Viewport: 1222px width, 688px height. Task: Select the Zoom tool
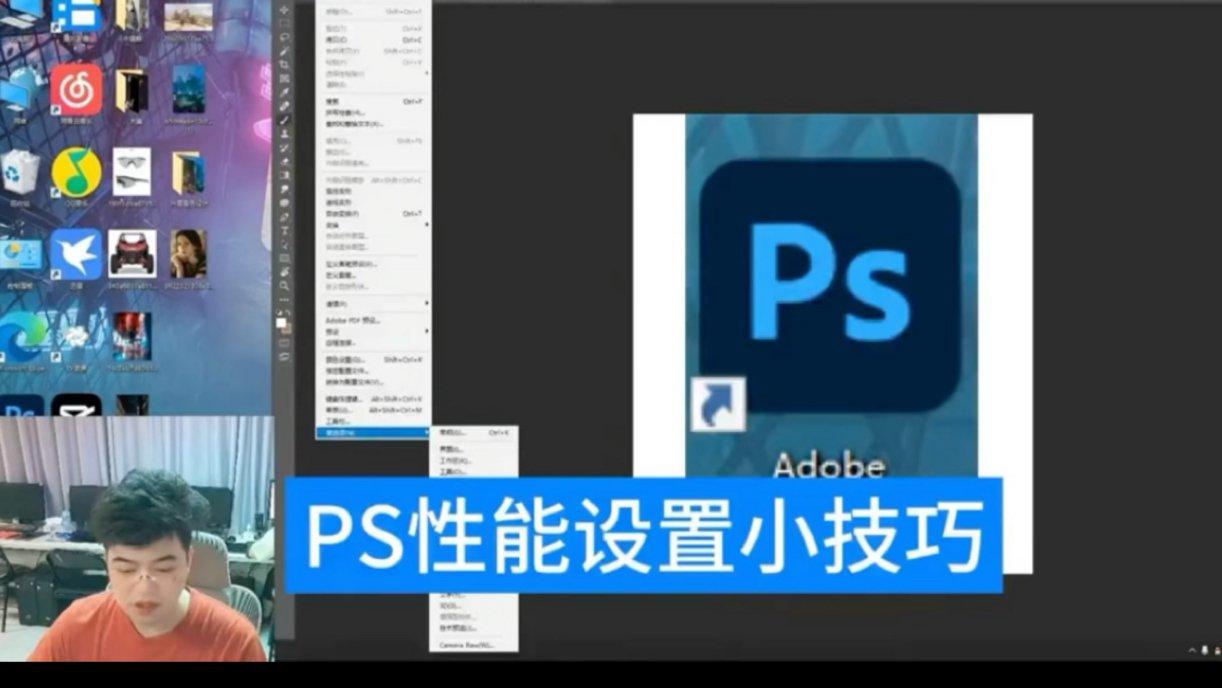[284, 283]
